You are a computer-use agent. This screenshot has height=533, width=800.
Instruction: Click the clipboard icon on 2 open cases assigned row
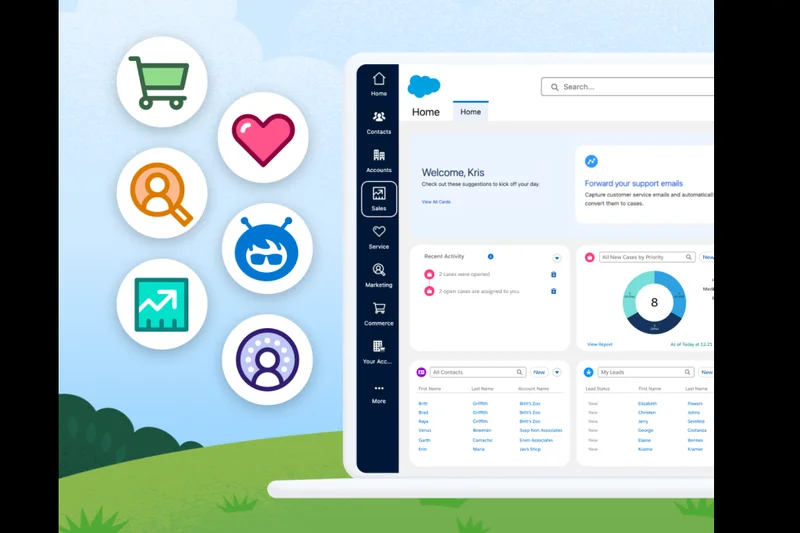point(554,291)
